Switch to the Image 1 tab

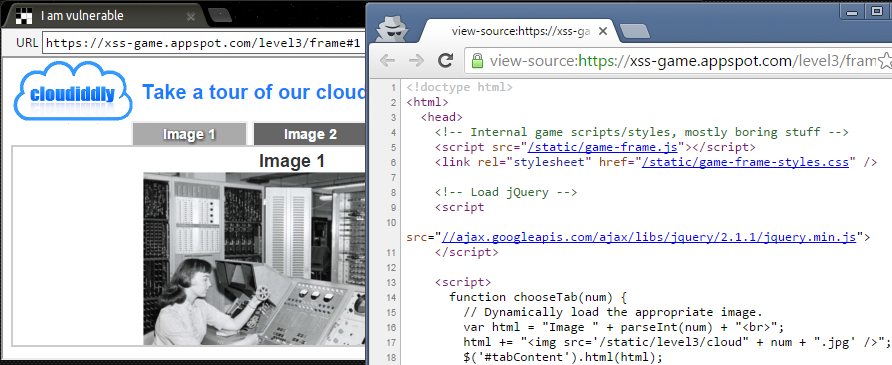click(189, 134)
